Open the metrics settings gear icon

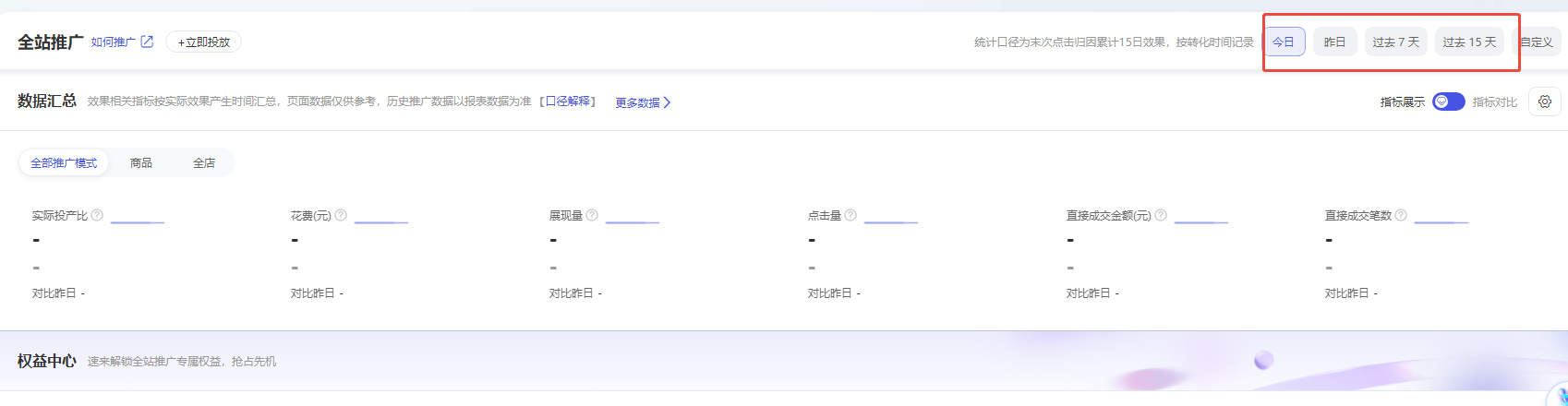pos(1545,101)
